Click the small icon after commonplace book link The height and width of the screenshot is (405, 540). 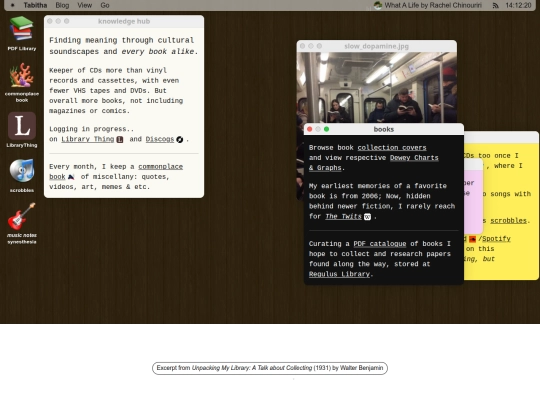click(71, 177)
